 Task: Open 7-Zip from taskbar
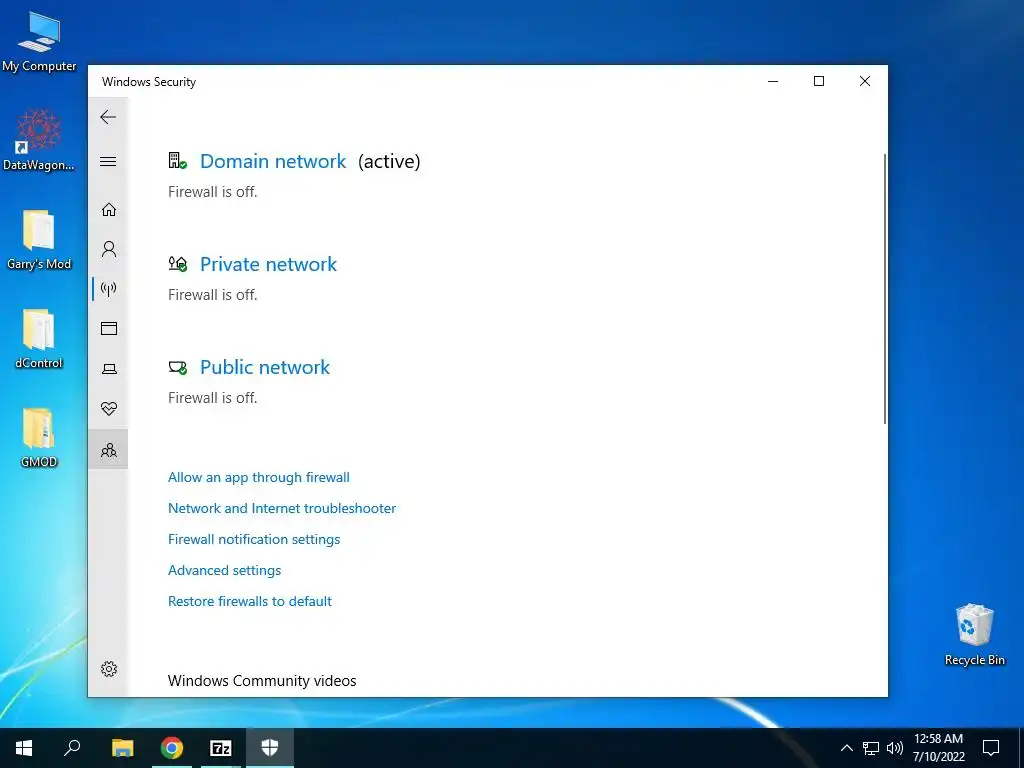[221, 748]
